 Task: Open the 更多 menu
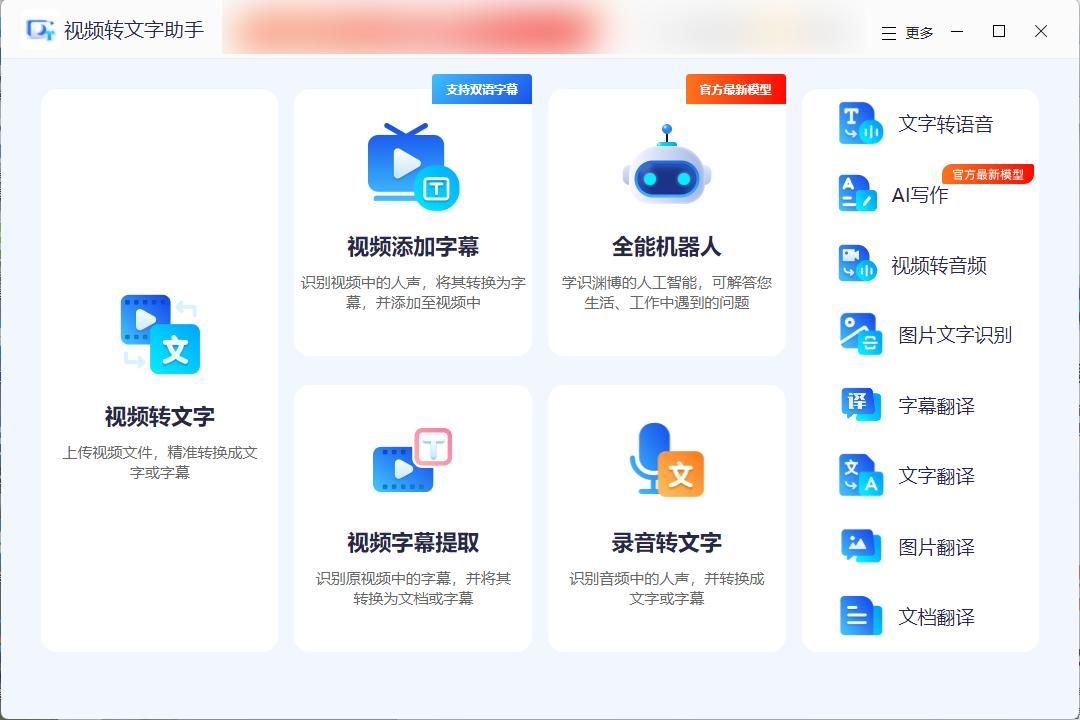[x=916, y=32]
